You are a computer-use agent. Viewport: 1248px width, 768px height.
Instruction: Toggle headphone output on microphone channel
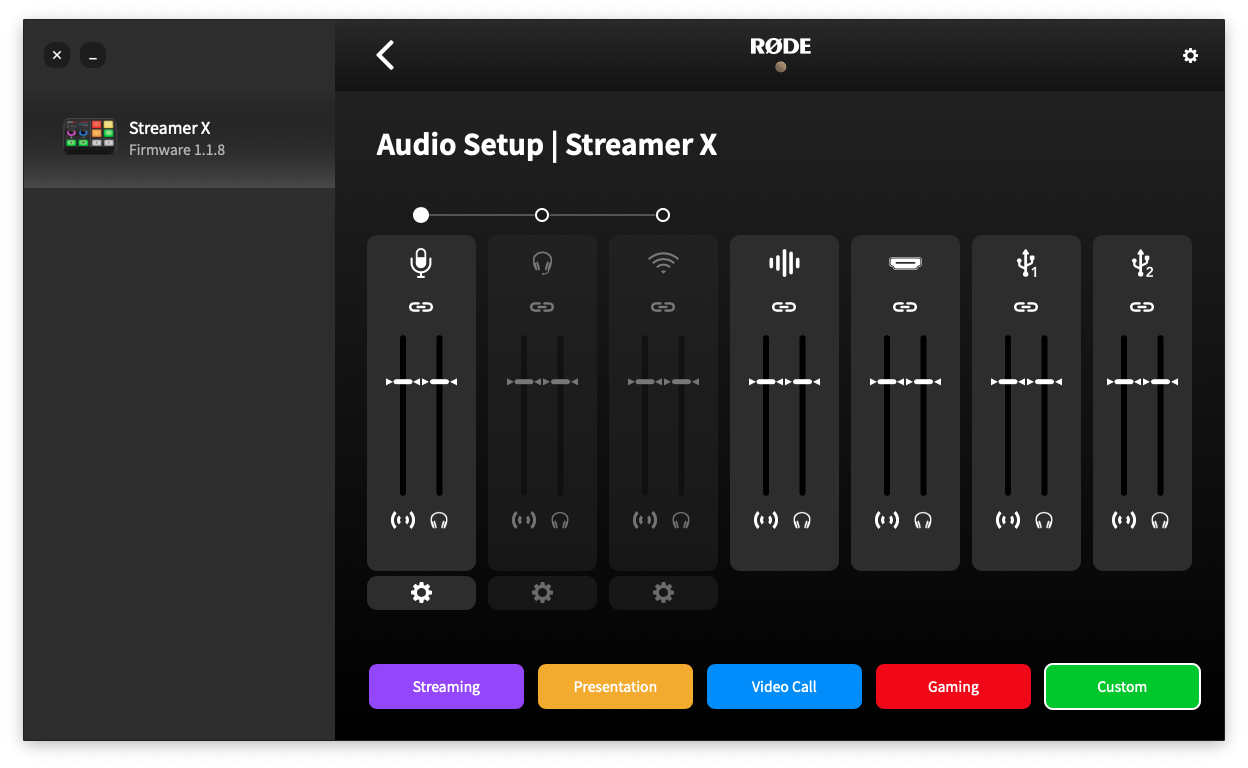[439, 520]
